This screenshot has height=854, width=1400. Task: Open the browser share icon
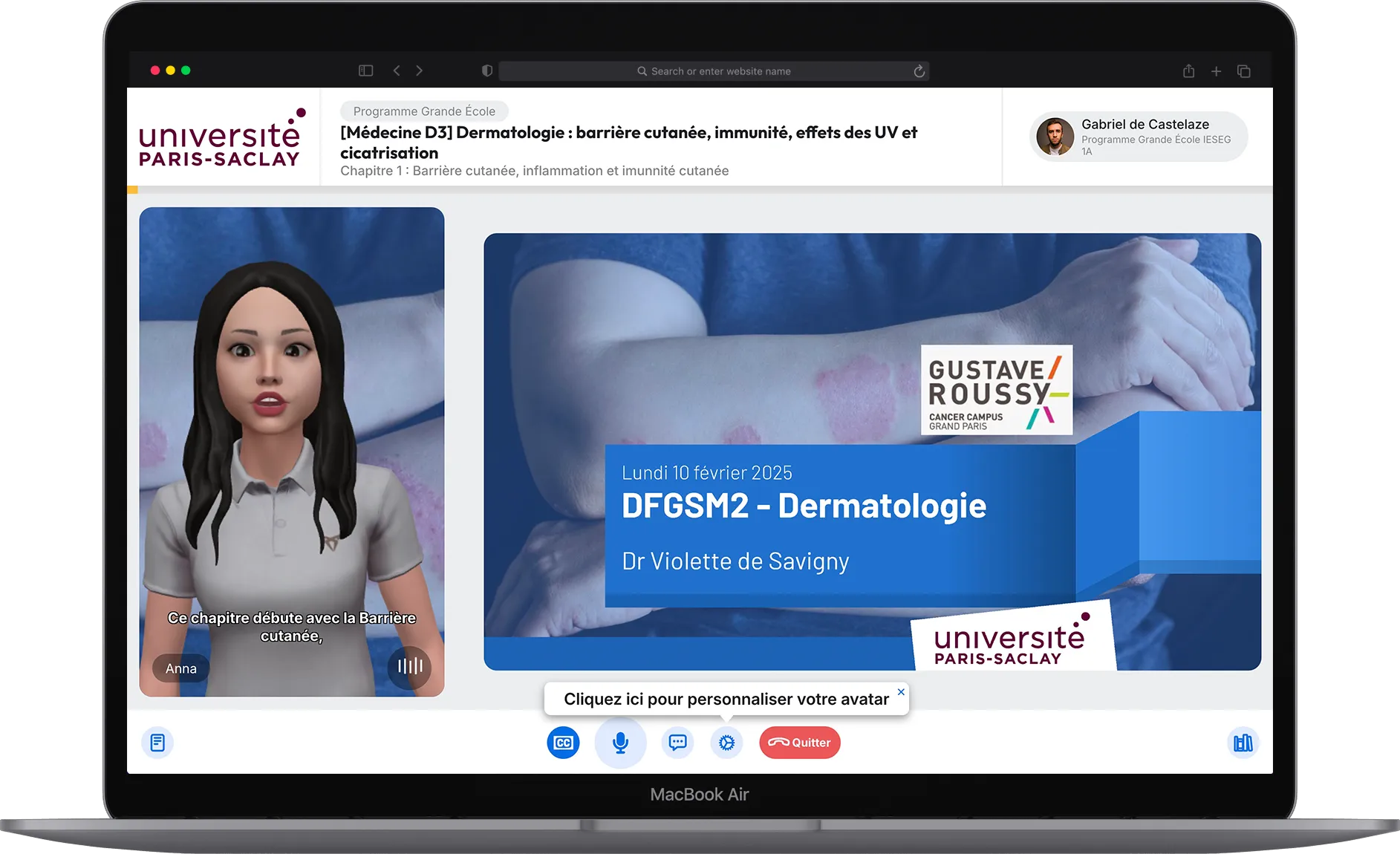tap(1188, 71)
